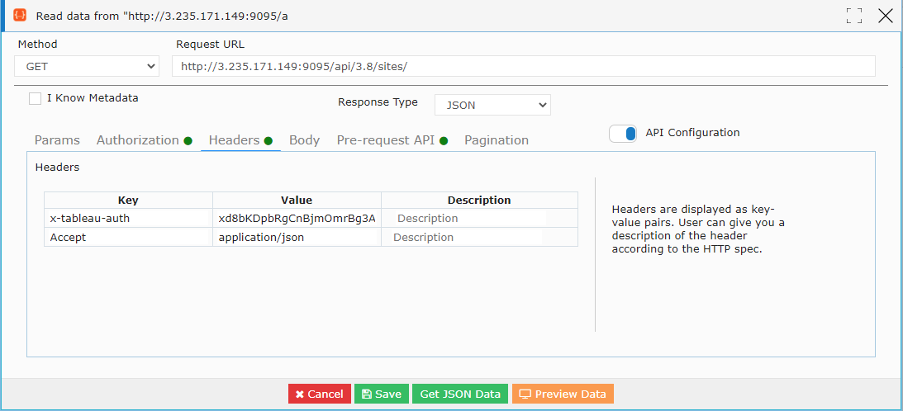Click the orange Preview Data button
The height and width of the screenshot is (412, 904).
pyautogui.click(x=563, y=394)
